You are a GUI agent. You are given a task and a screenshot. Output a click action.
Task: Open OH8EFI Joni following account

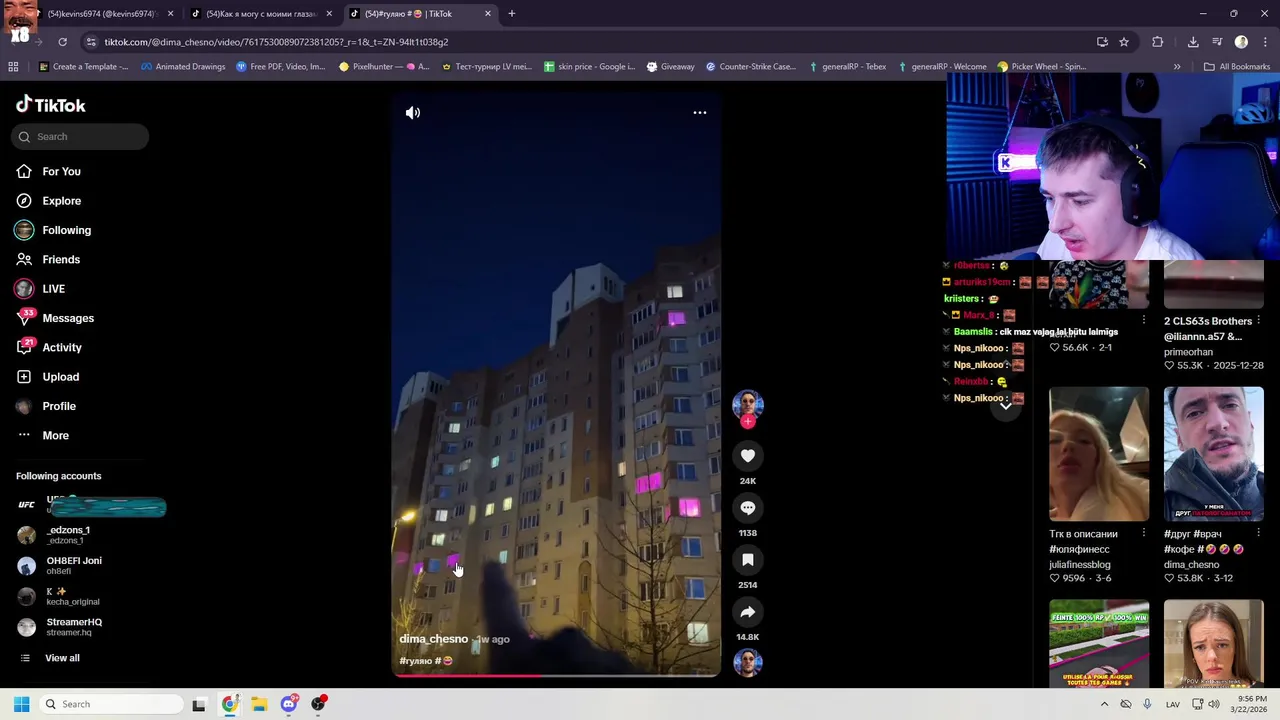pos(73,565)
